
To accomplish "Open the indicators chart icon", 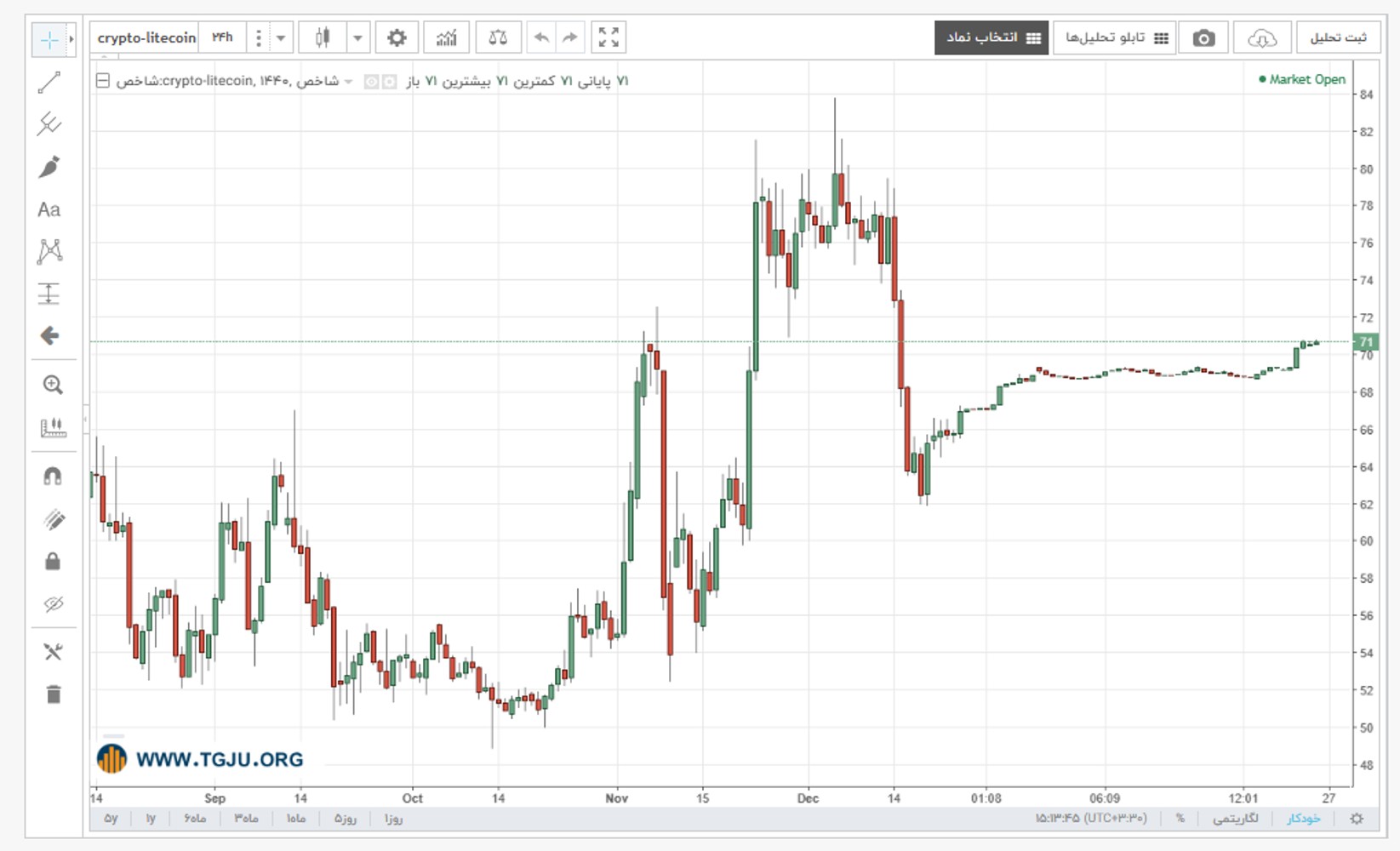I will (447, 37).
